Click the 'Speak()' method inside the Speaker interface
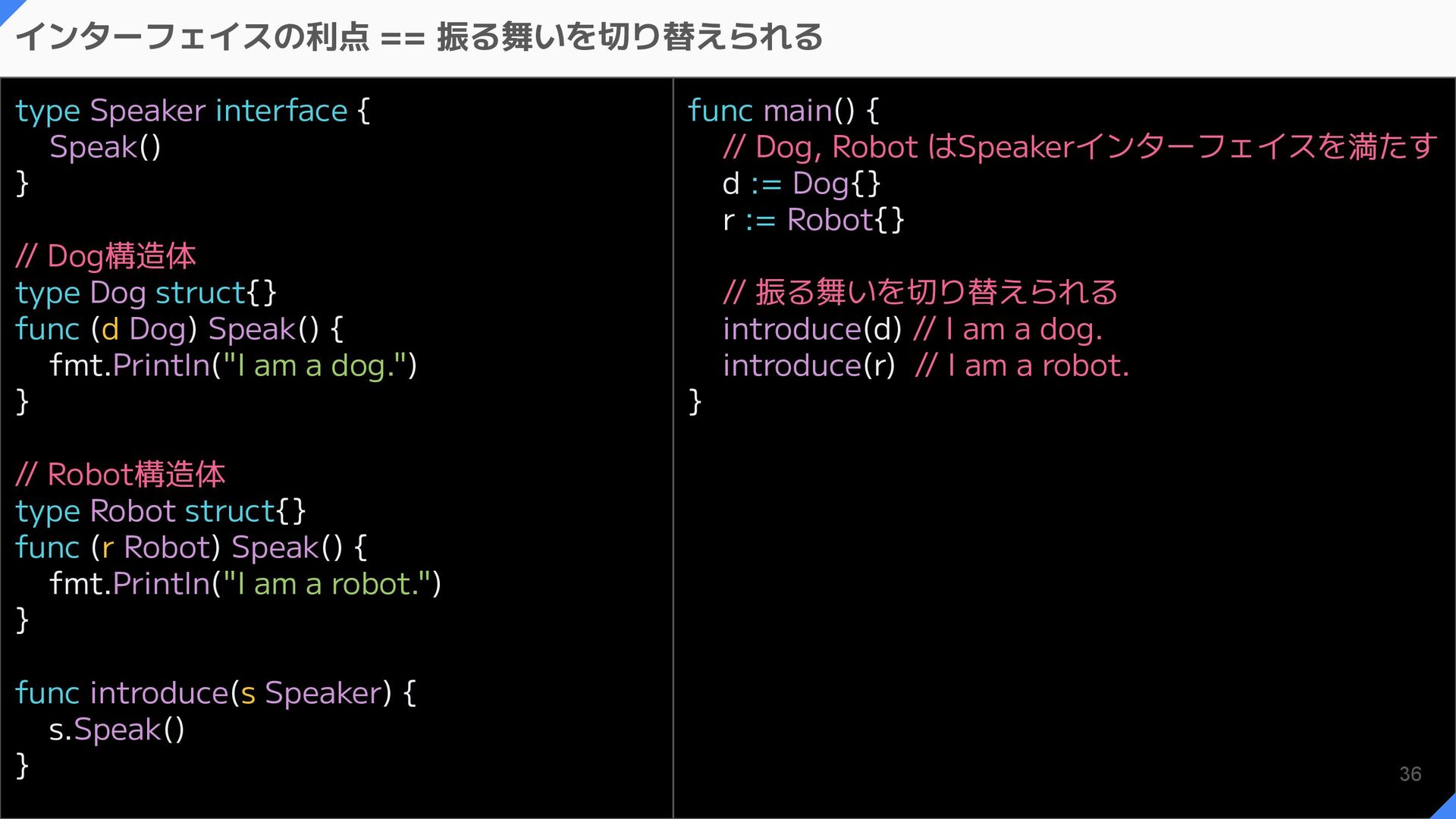This screenshot has width=1456, height=819. point(105,147)
